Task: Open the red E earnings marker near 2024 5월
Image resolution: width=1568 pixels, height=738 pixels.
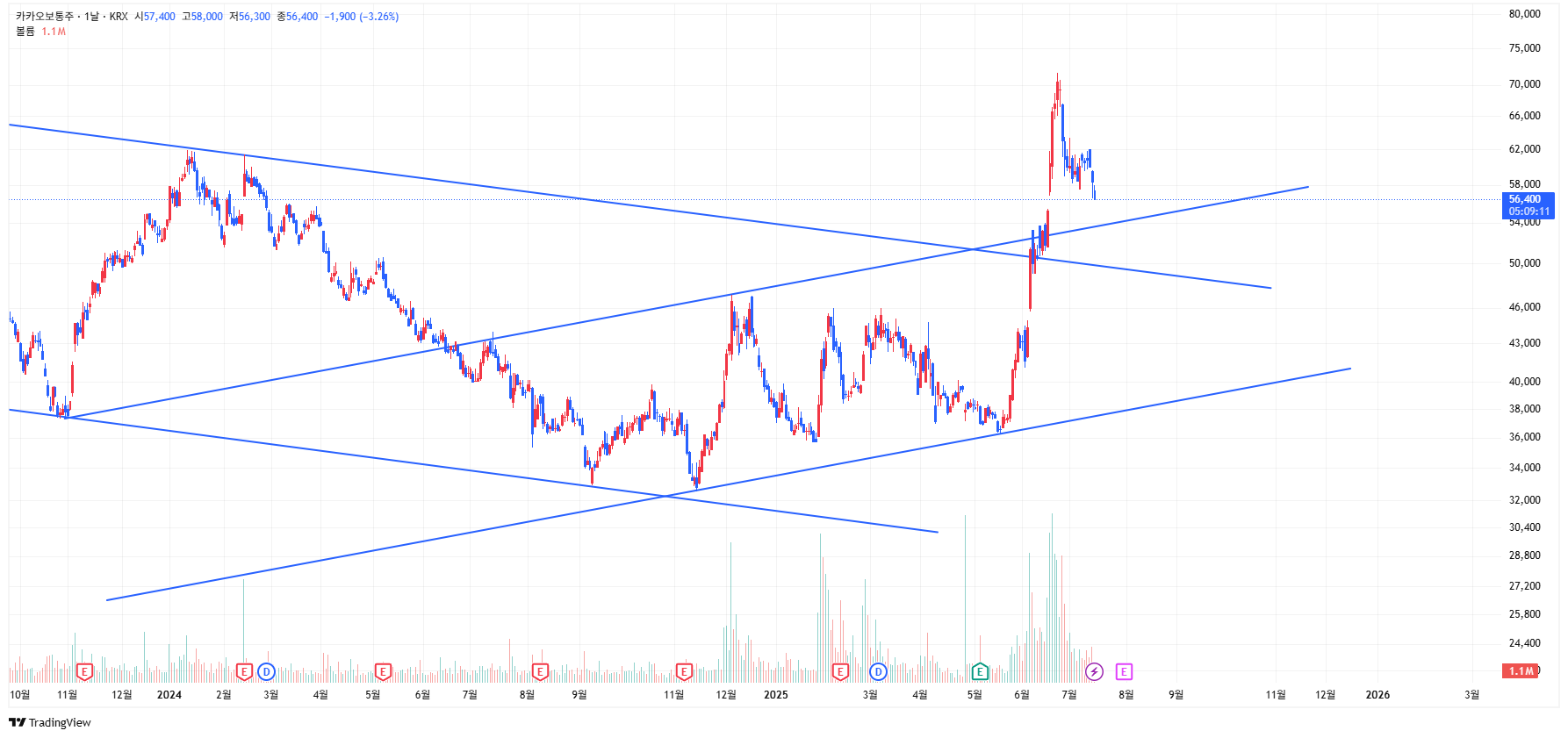Action: (x=383, y=672)
